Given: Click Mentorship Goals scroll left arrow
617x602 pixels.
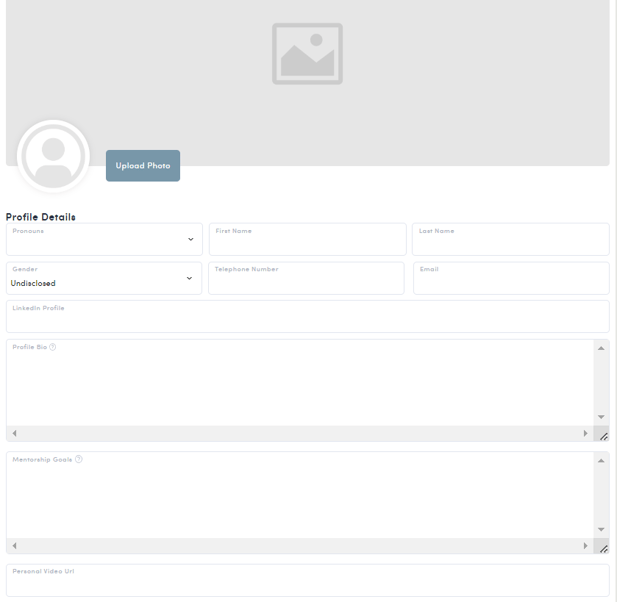Looking at the screenshot, I should [x=15, y=546].
